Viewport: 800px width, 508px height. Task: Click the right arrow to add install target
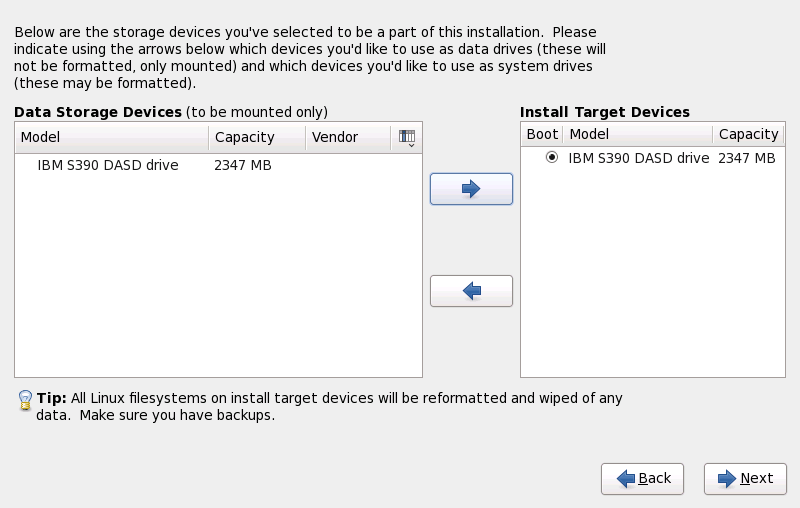[x=471, y=188]
